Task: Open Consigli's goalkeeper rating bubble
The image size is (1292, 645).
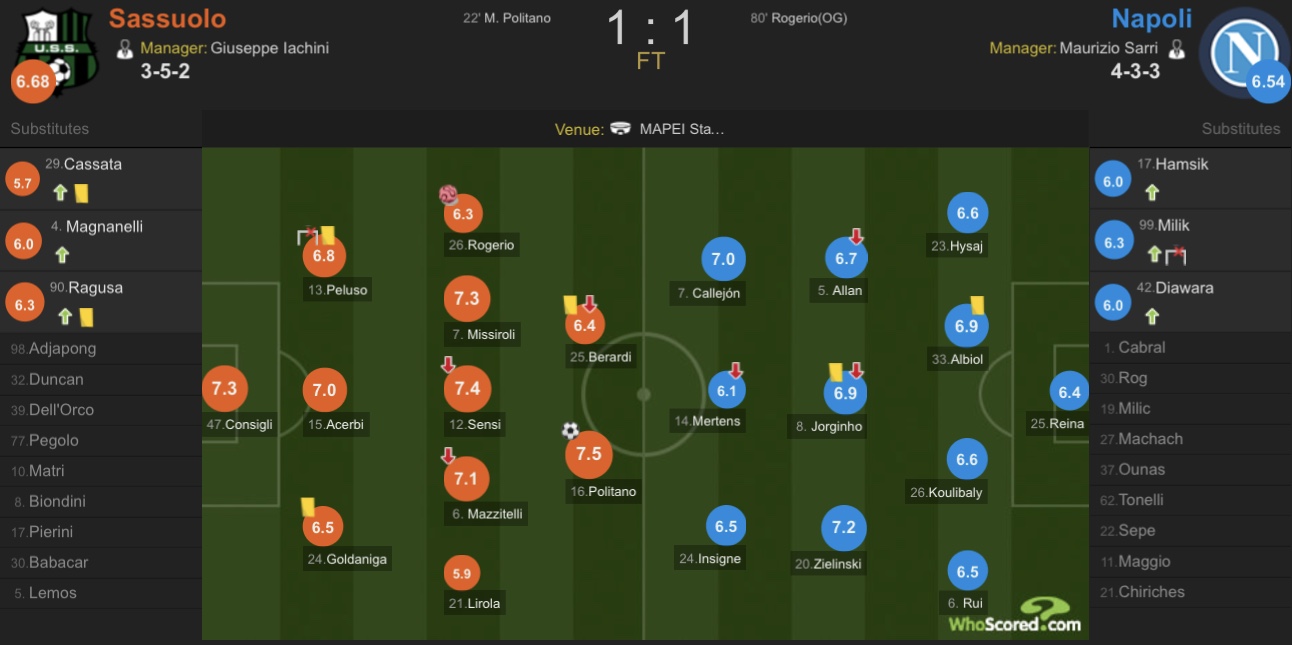Action: [224, 388]
